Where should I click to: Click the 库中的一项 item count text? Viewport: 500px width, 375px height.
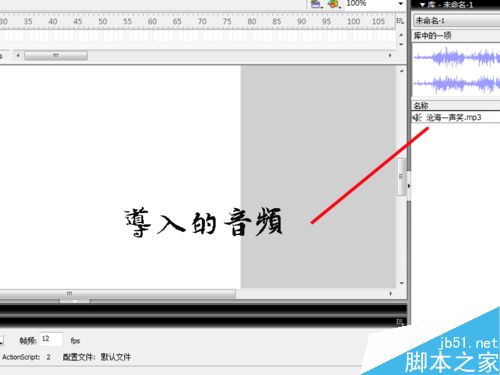tap(432, 36)
